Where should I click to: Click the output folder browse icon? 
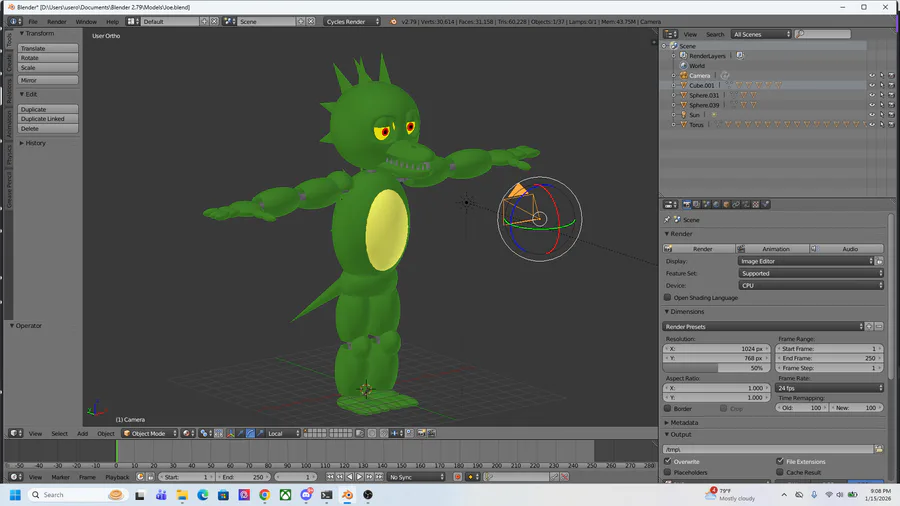(879, 449)
